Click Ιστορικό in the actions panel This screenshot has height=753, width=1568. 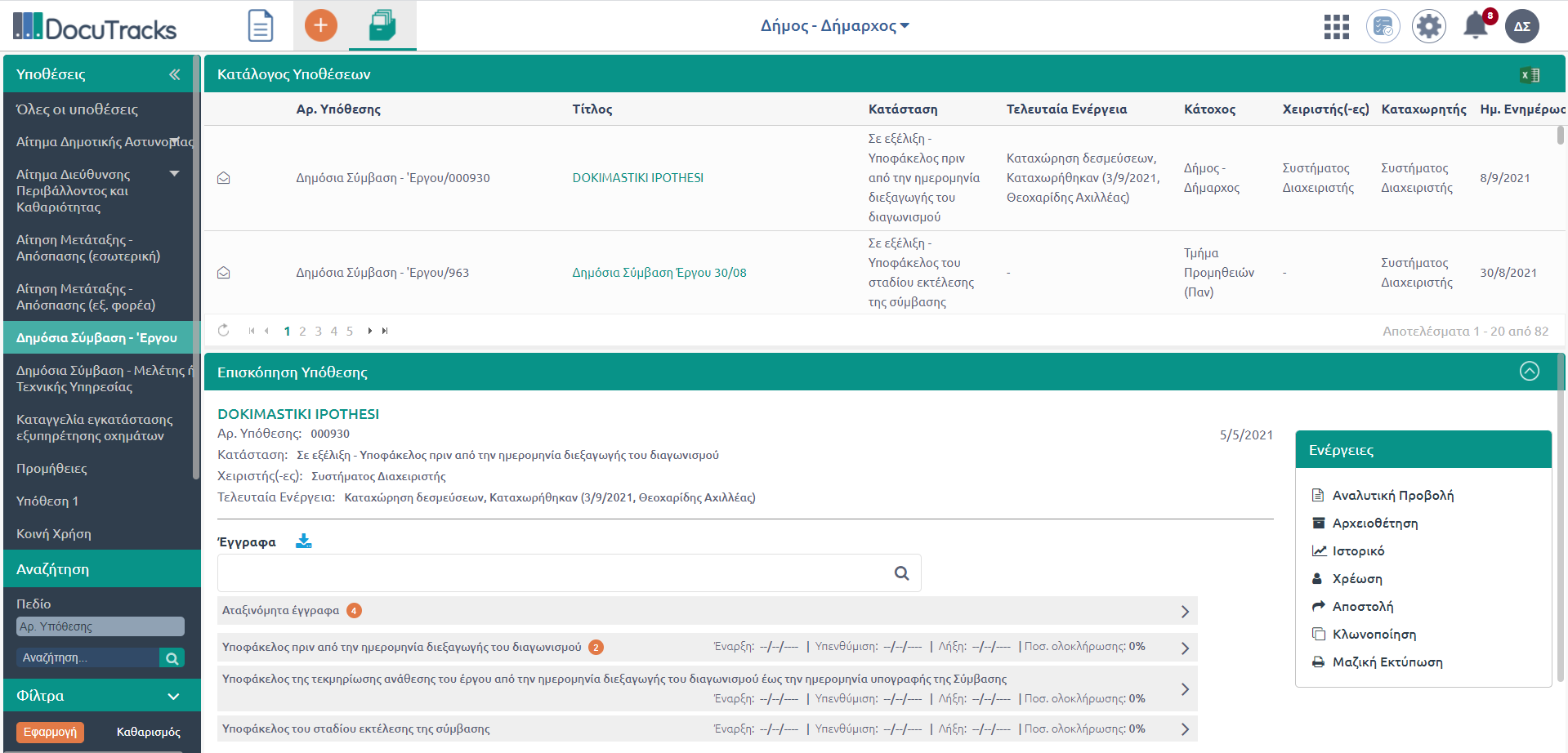(x=1358, y=551)
